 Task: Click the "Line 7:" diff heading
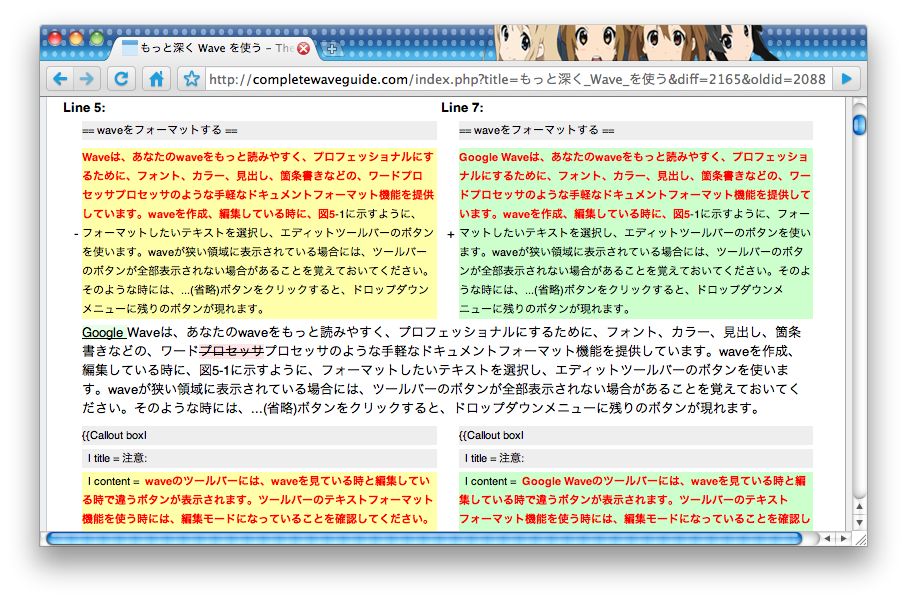click(462, 108)
